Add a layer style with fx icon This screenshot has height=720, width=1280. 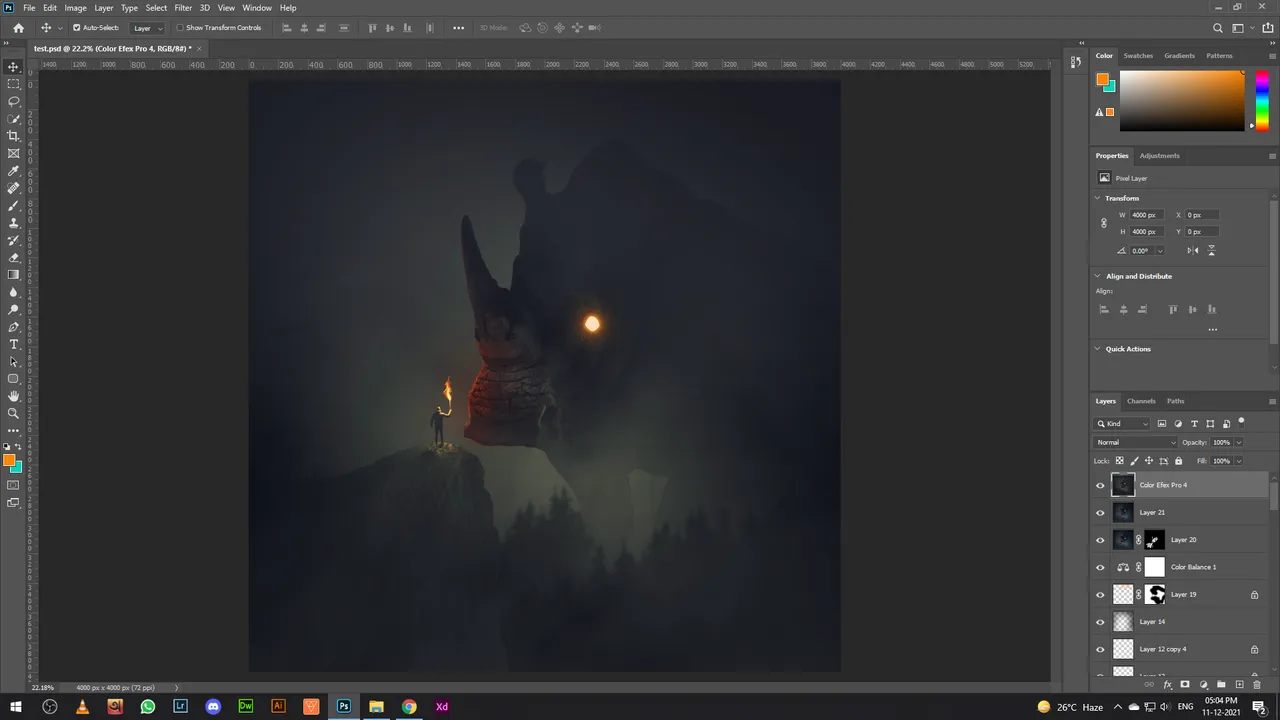point(1168,685)
